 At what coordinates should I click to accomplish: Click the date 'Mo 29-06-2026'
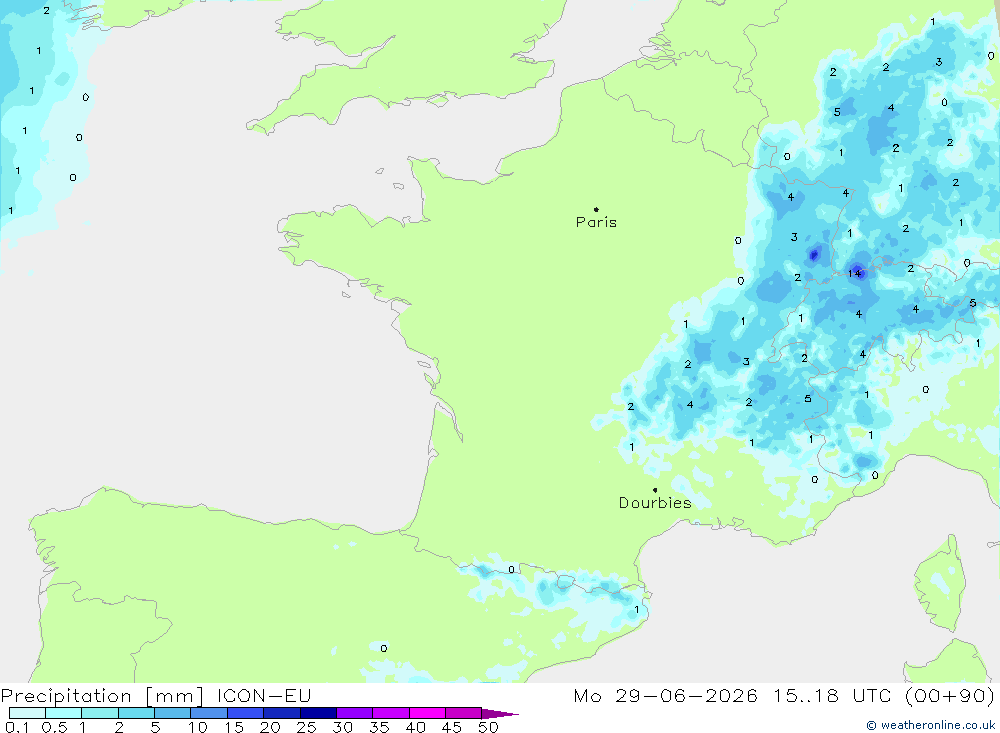(665, 696)
